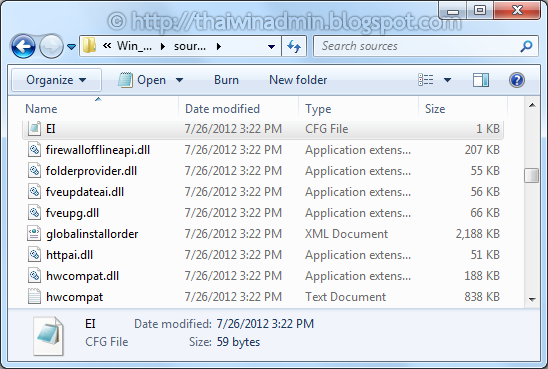Select the folderprovider.dll icon

point(34,171)
